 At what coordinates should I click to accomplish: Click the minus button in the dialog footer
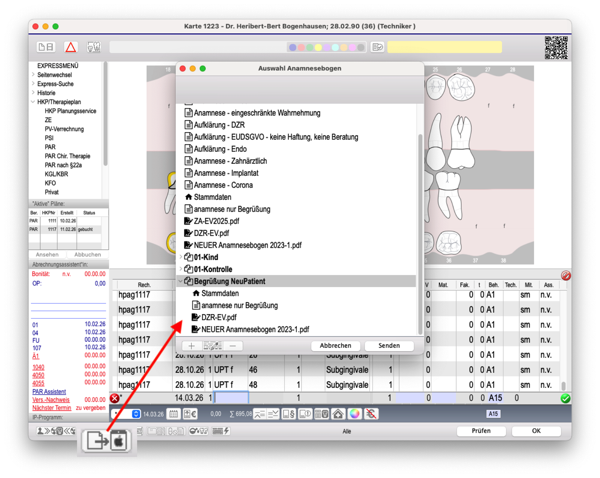[233, 346]
